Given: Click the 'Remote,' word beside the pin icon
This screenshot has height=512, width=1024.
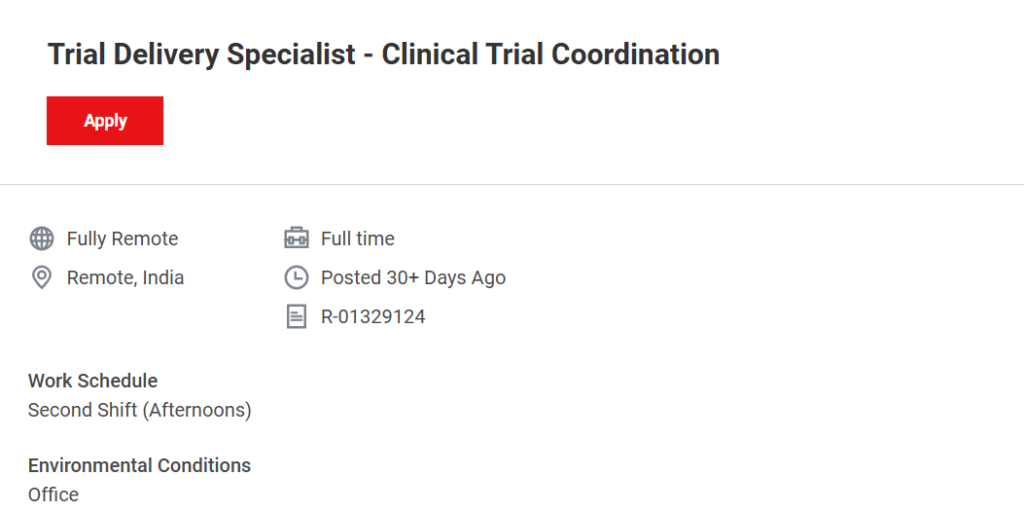Looking at the screenshot, I should tap(102, 277).
